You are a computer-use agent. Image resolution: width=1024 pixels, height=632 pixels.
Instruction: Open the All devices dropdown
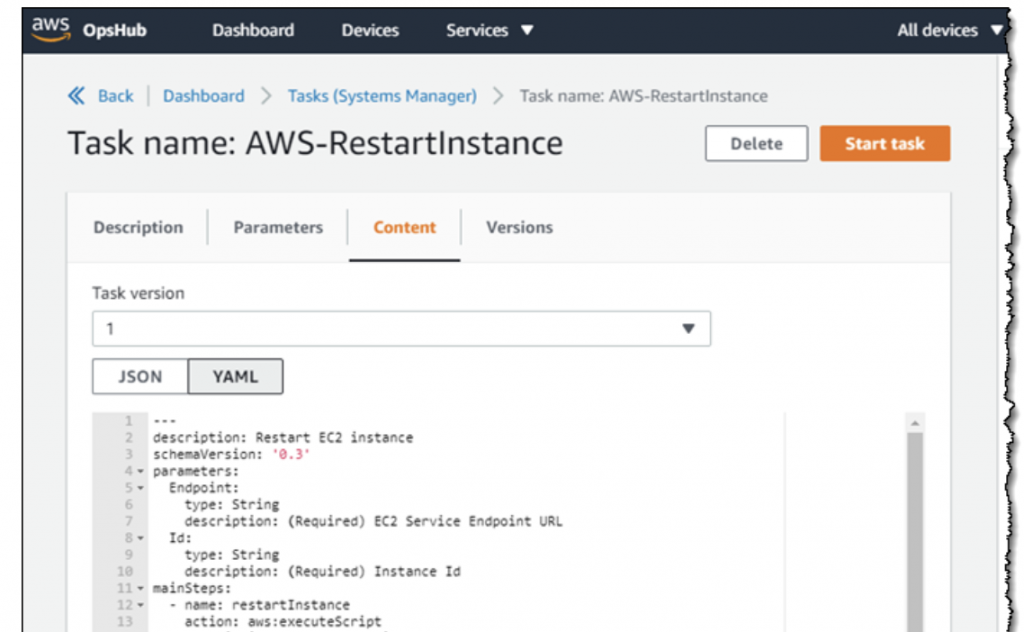(x=950, y=30)
